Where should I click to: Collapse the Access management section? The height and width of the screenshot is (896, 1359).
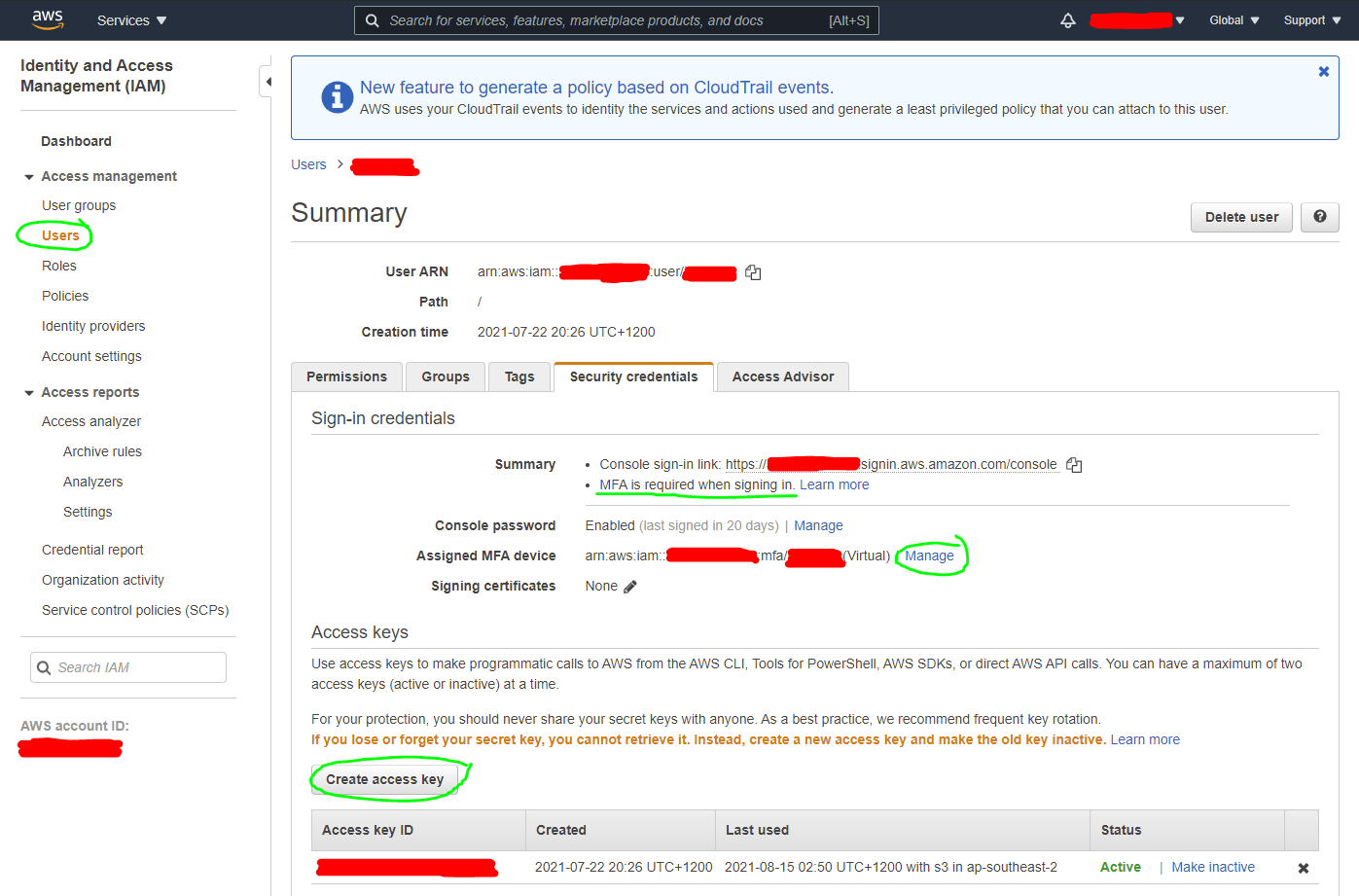point(29,177)
